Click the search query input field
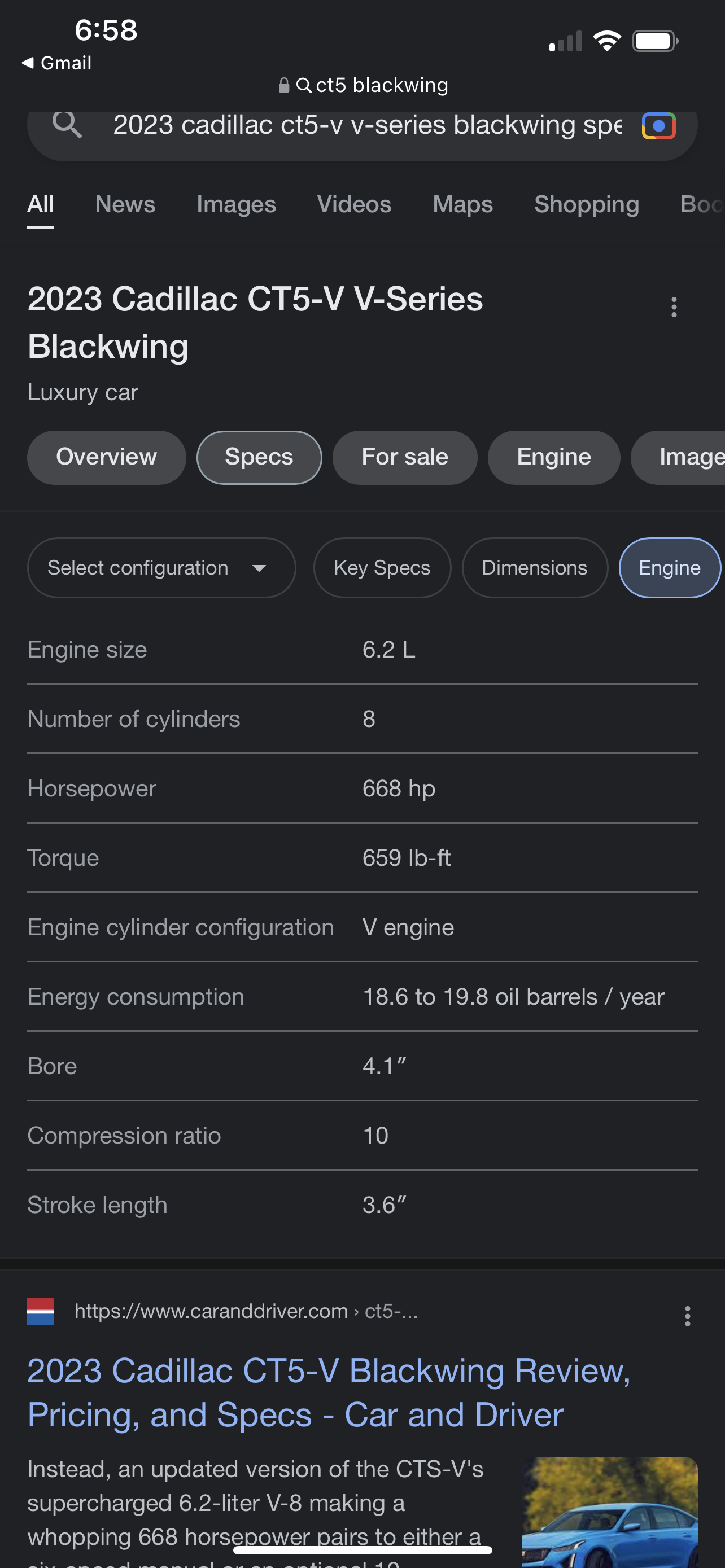The width and height of the screenshot is (725, 1568). point(366,125)
